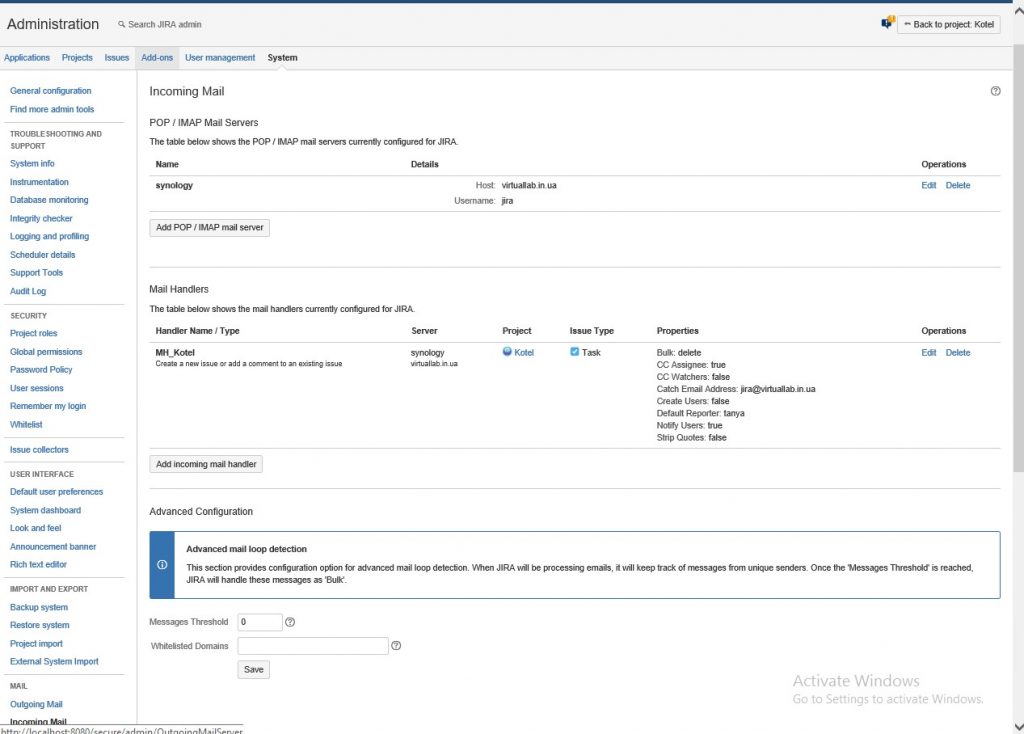Open help for Messages Threshold
Image resolution: width=1024 pixels, height=734 pixels.
click(290, 622)
